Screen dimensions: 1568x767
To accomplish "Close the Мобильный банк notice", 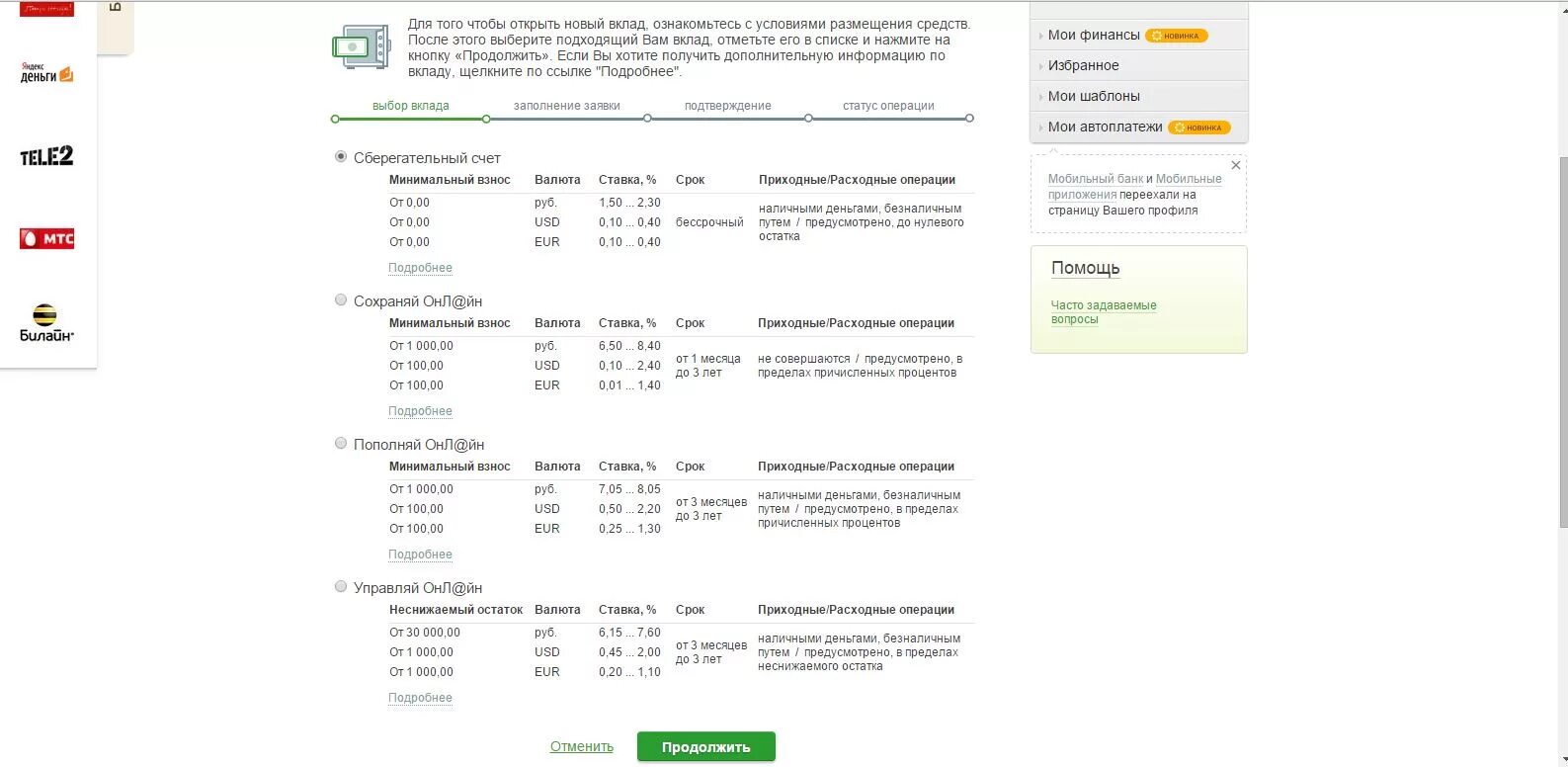I will pos(1235,165).
